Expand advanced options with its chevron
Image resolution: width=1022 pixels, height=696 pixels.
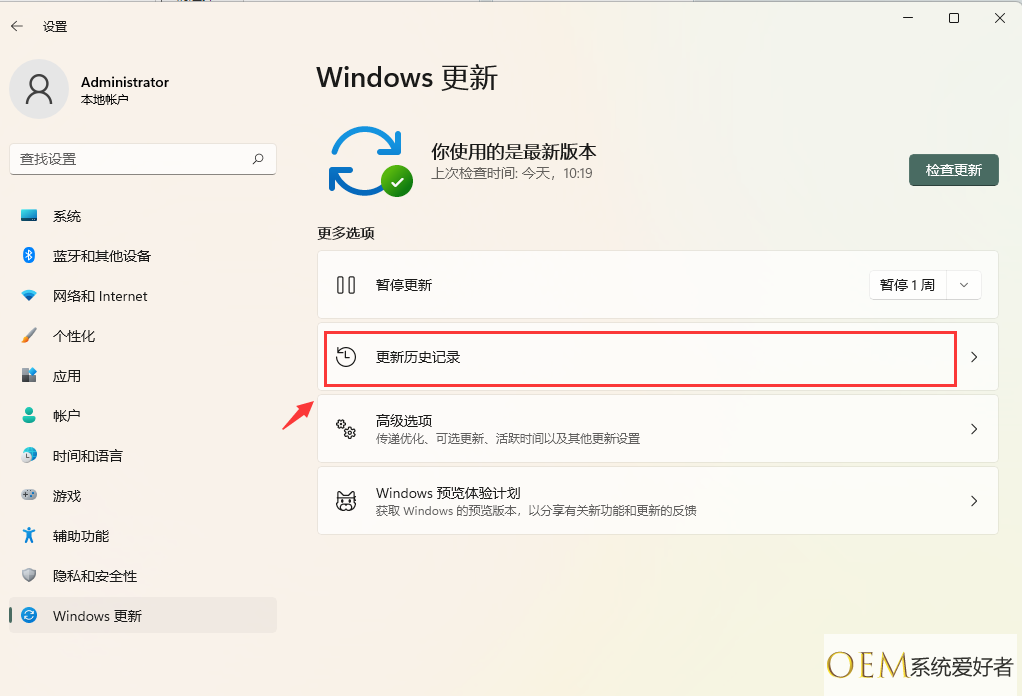click(x=974, y=429)
